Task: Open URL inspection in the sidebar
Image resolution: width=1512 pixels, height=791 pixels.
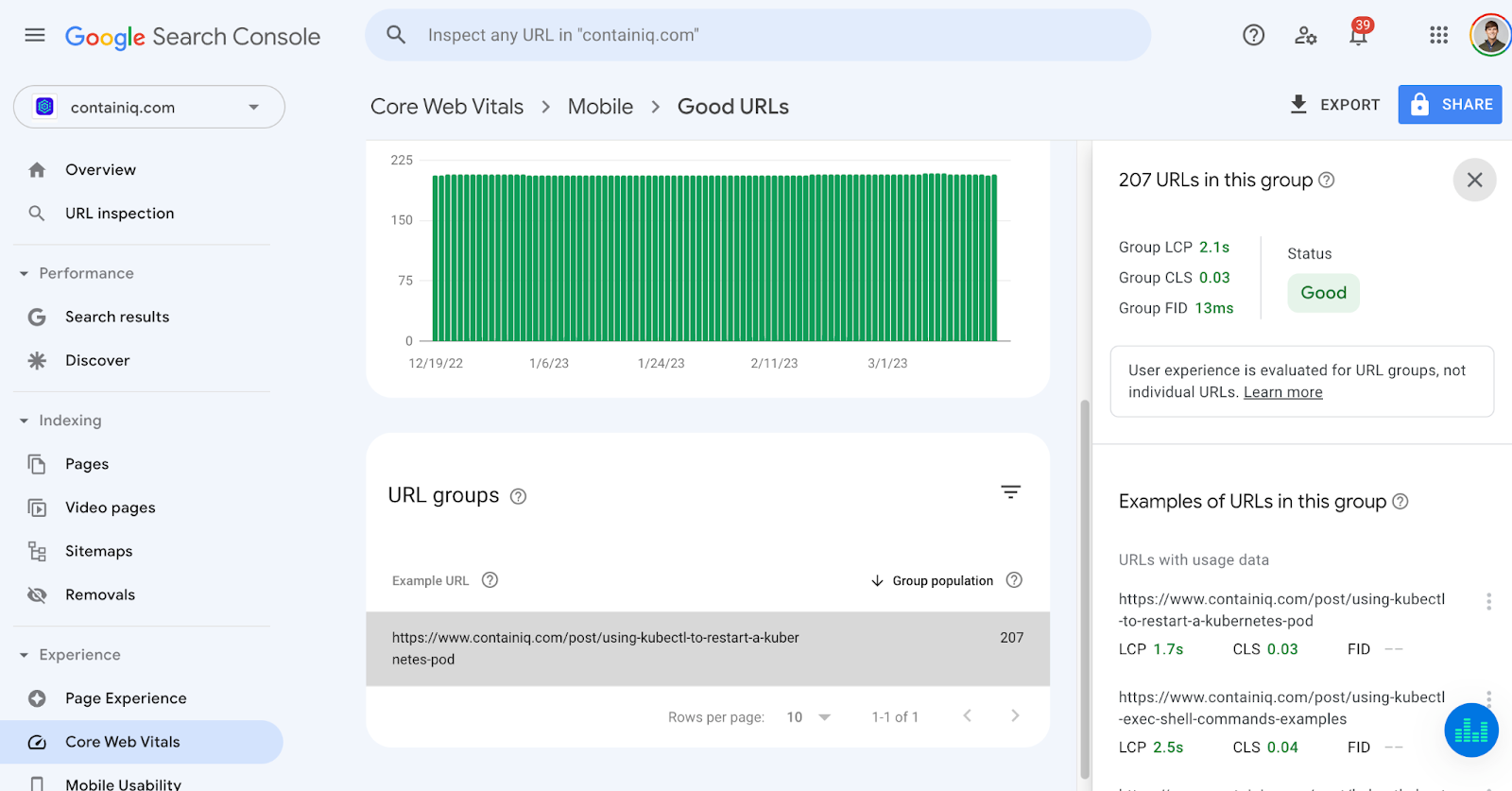Action: (x=120, y=214)
